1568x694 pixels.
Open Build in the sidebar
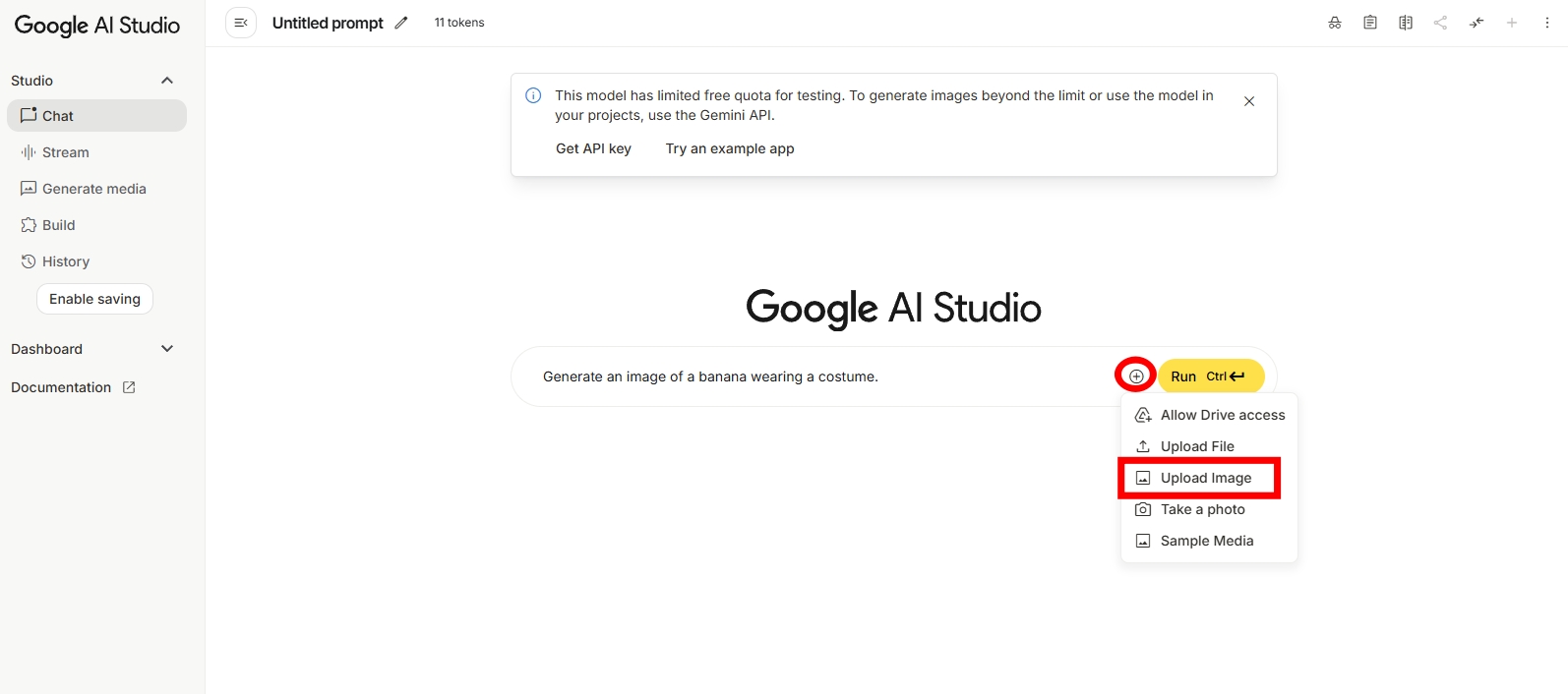[x=96, y=225]
